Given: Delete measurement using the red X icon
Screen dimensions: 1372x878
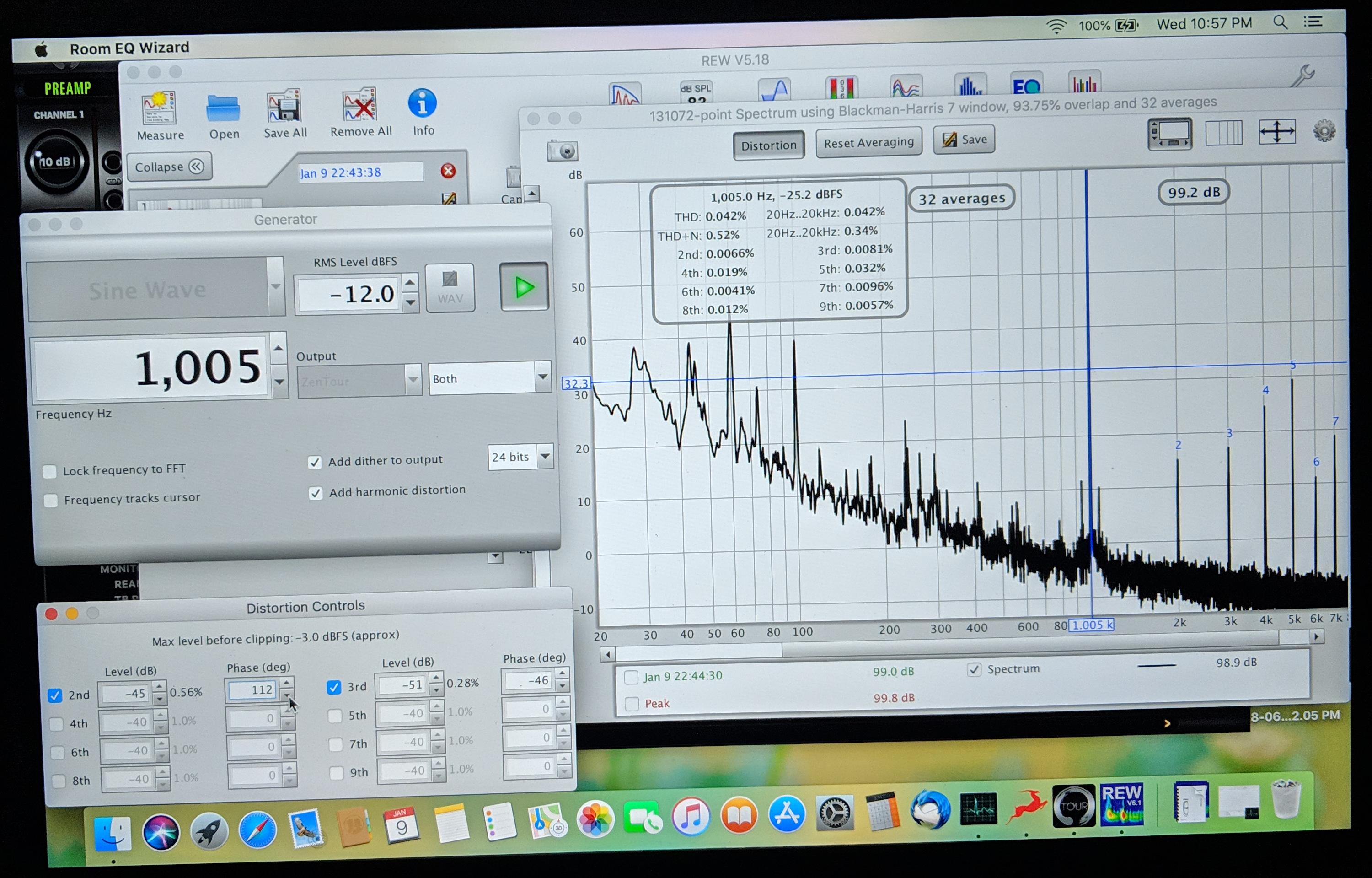Looking at the screenshot, I should pos(448,171).
